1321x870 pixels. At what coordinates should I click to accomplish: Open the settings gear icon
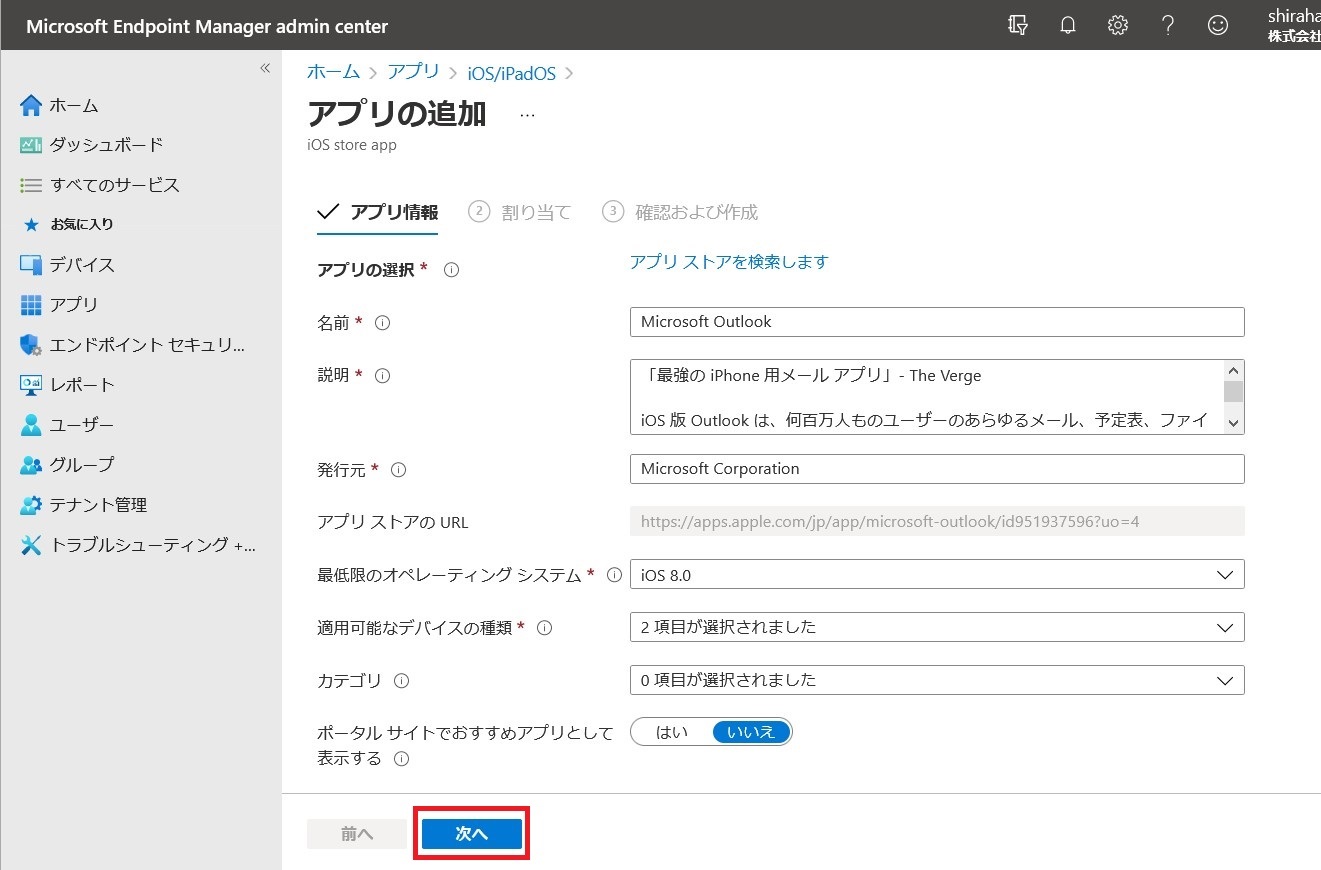[x=1118, y=26]
